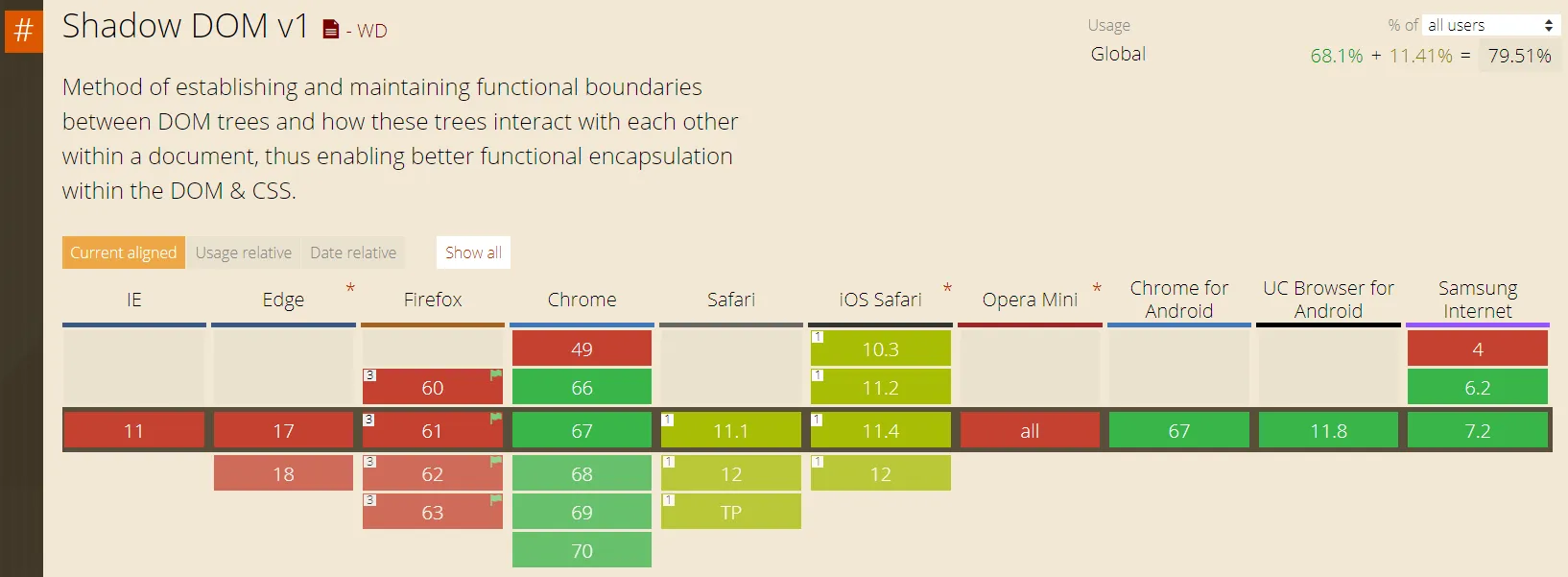The width and height of the screenshot is (1568, 577).
Task: Click the orange # permalink icon top-left
Action: coord(23,29)
